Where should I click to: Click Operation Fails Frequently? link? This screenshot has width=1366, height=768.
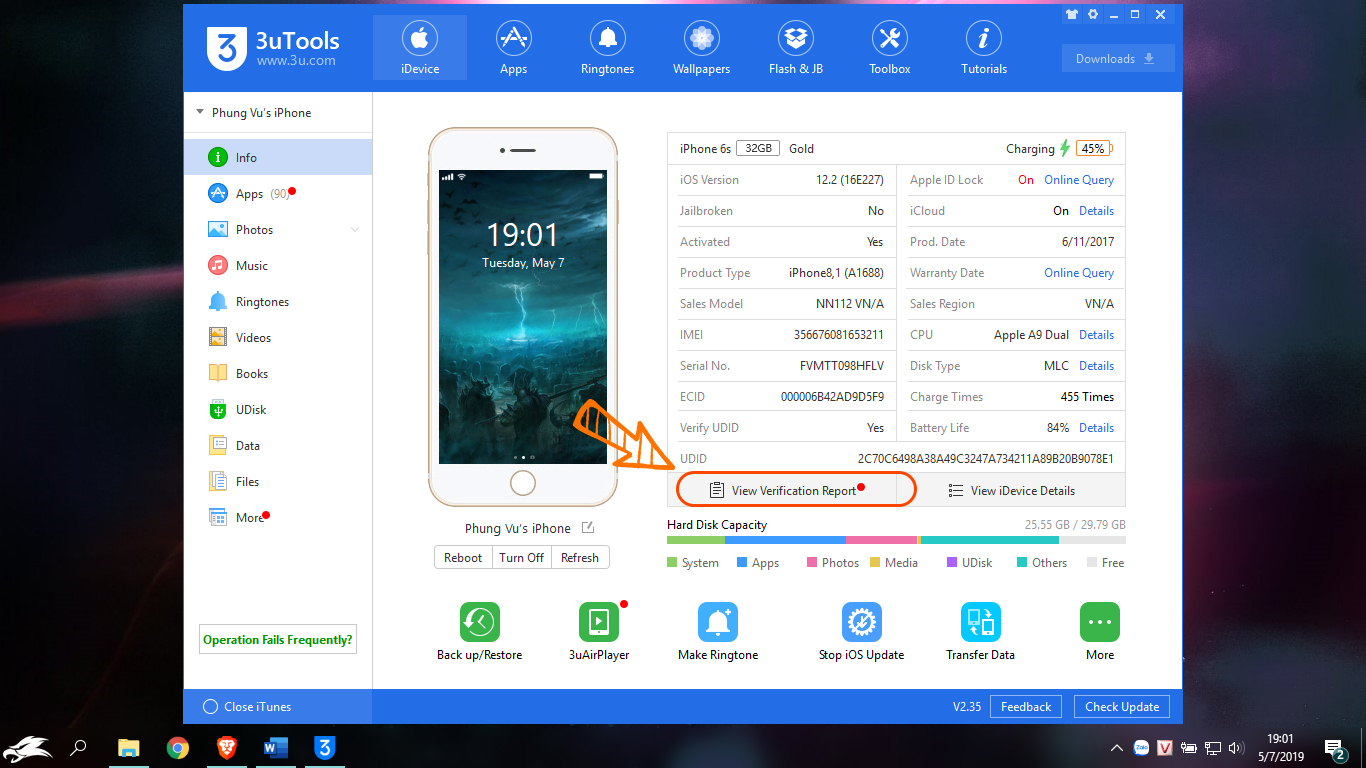278,639
